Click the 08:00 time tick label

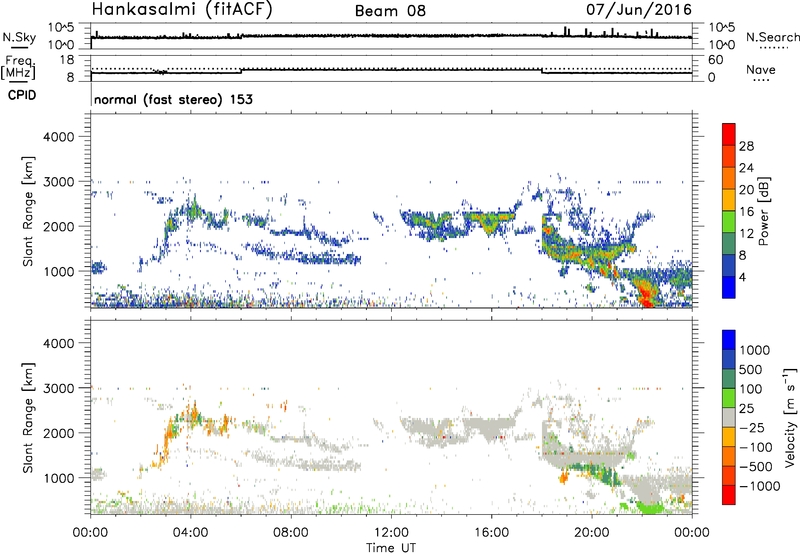[x=291, y=533]
